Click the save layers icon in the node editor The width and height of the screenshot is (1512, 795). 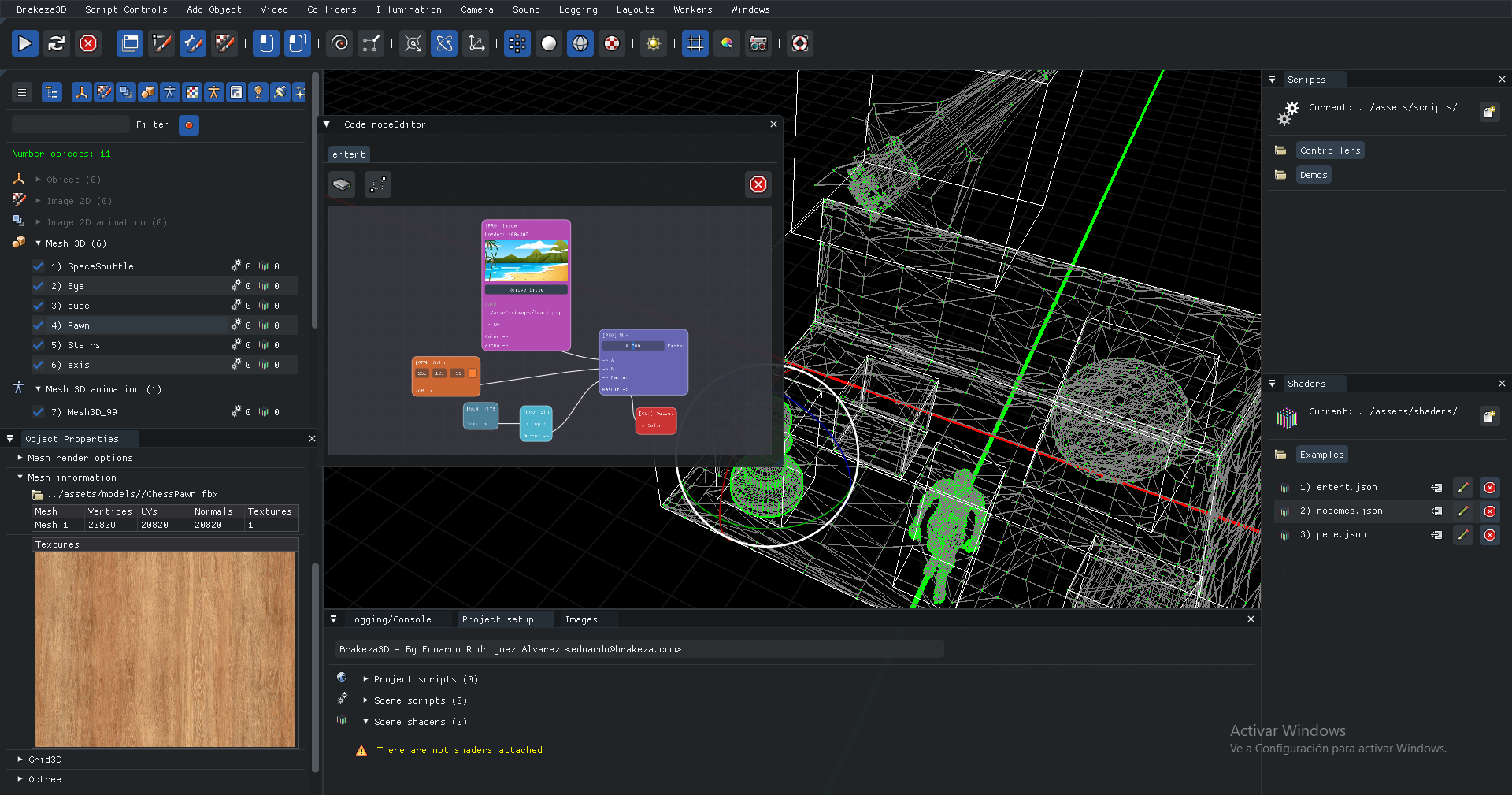click(342, 184)
